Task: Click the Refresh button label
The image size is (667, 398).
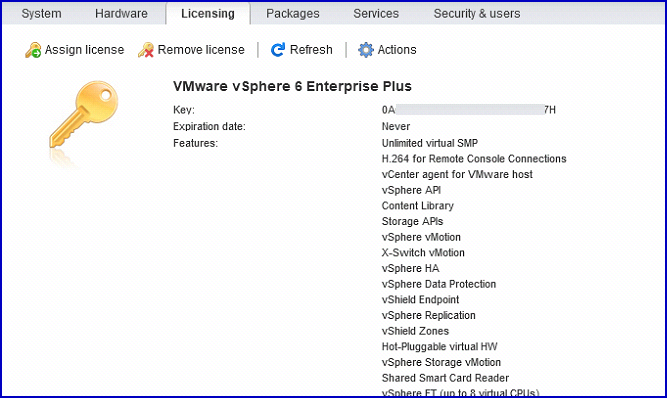Action: coord(311,50)
